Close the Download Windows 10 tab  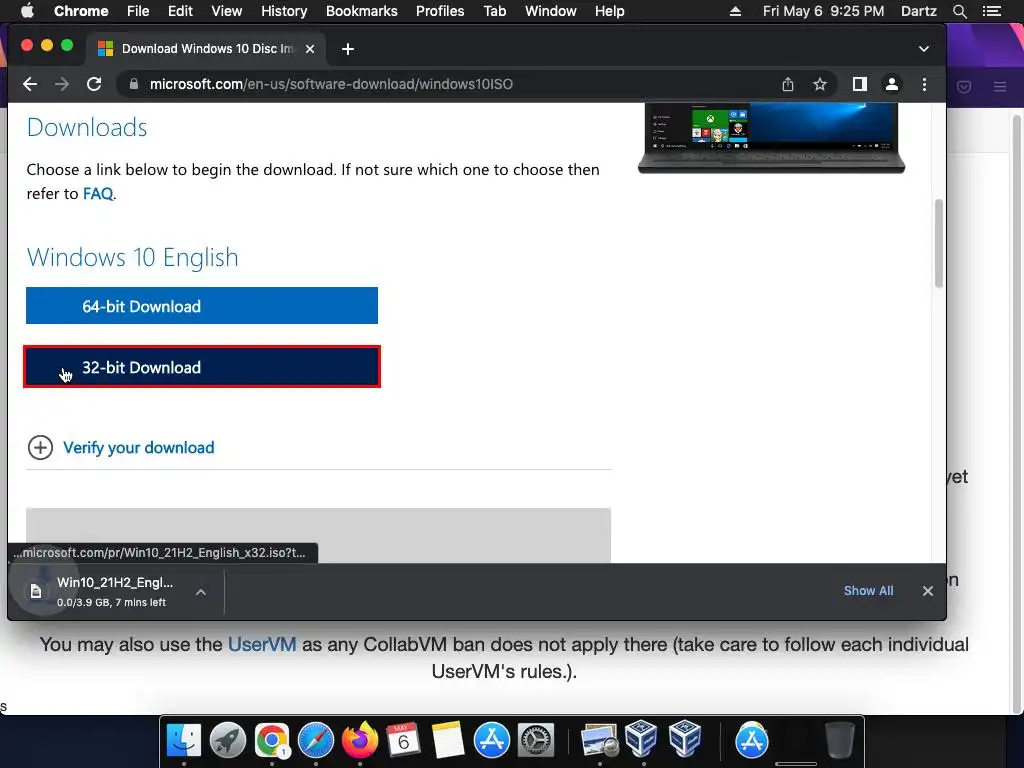coord(310,49)
